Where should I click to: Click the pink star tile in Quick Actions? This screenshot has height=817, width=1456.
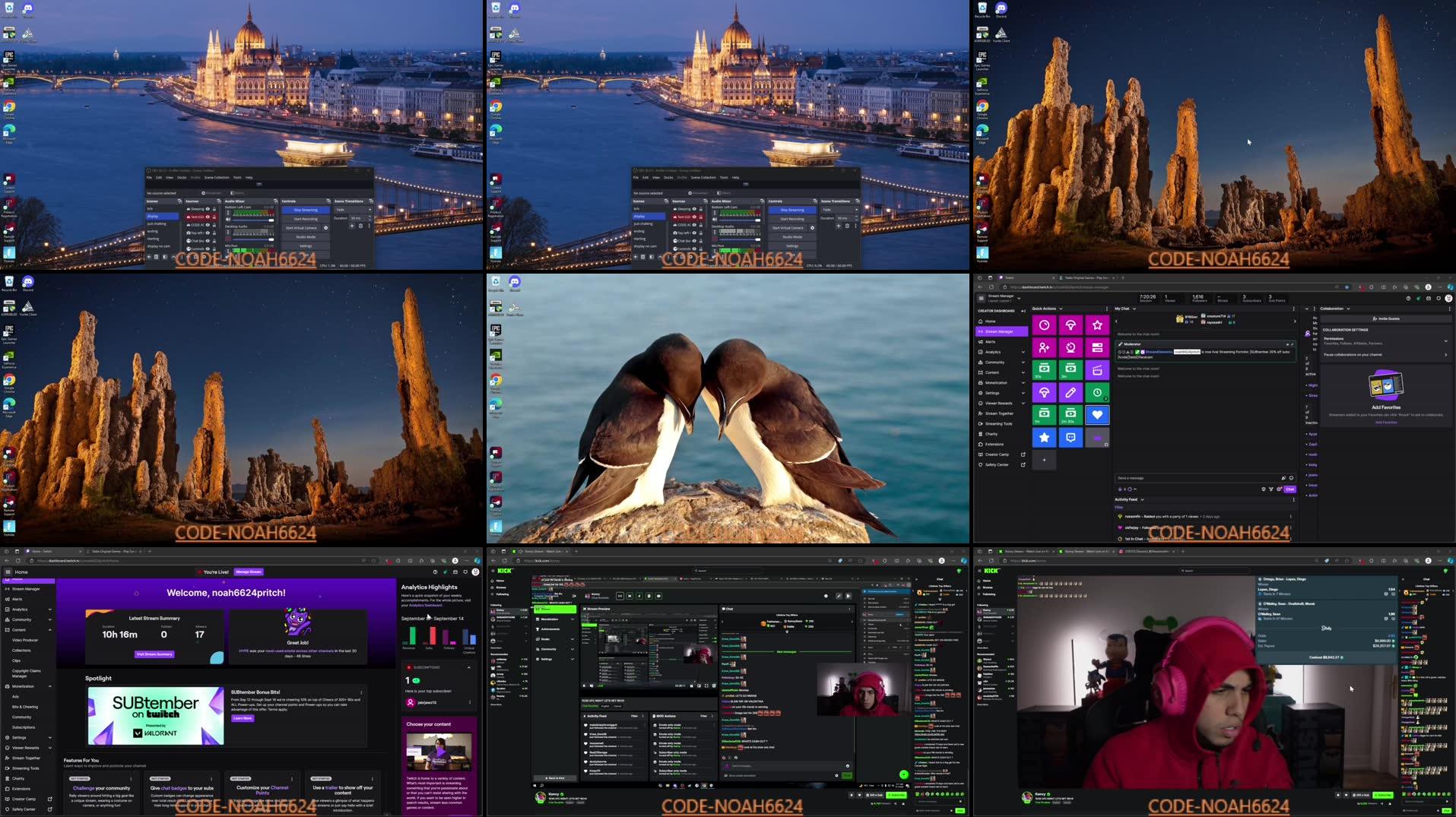(1097, 325)
